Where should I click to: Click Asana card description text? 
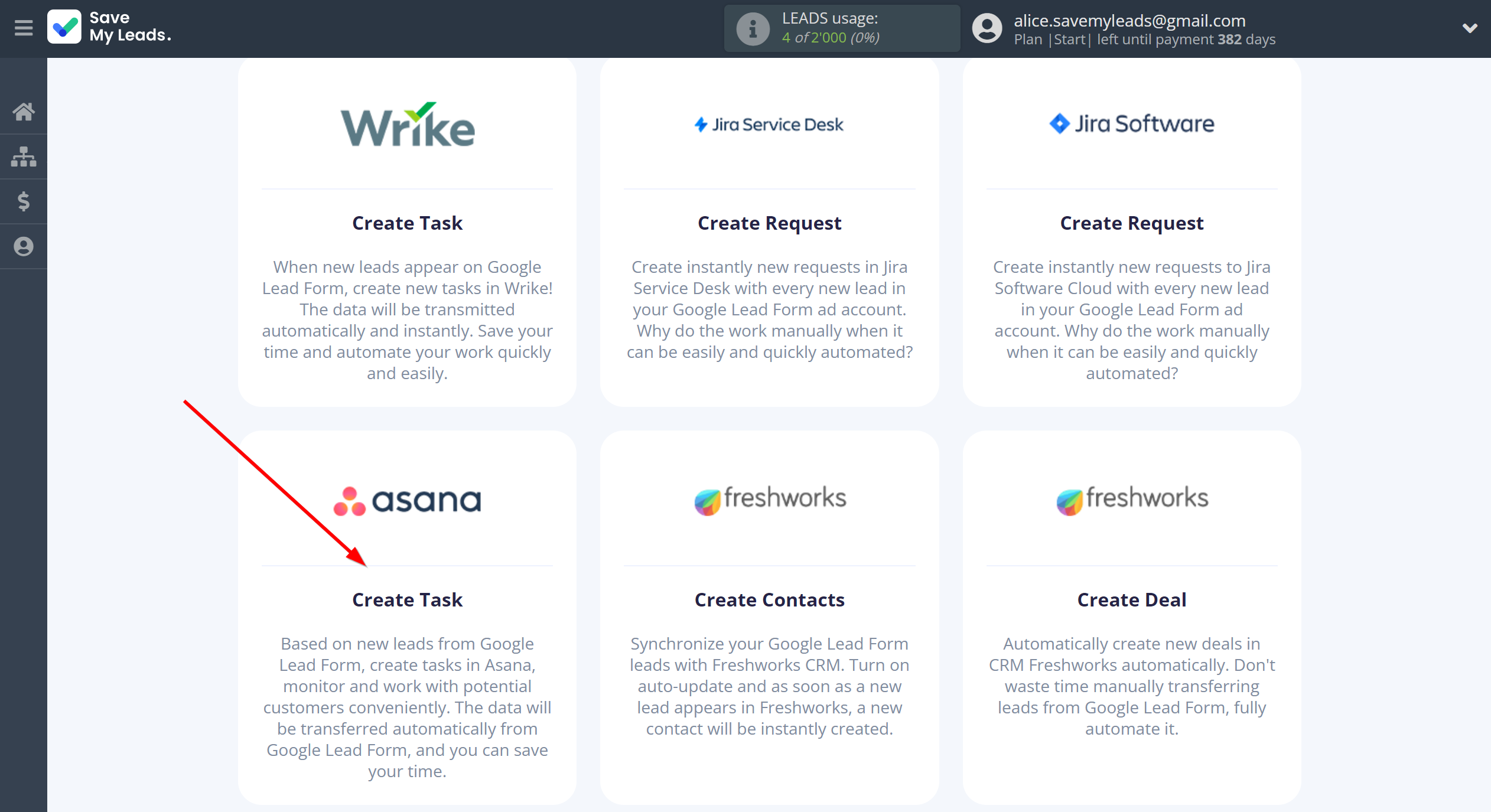[408, 707]
